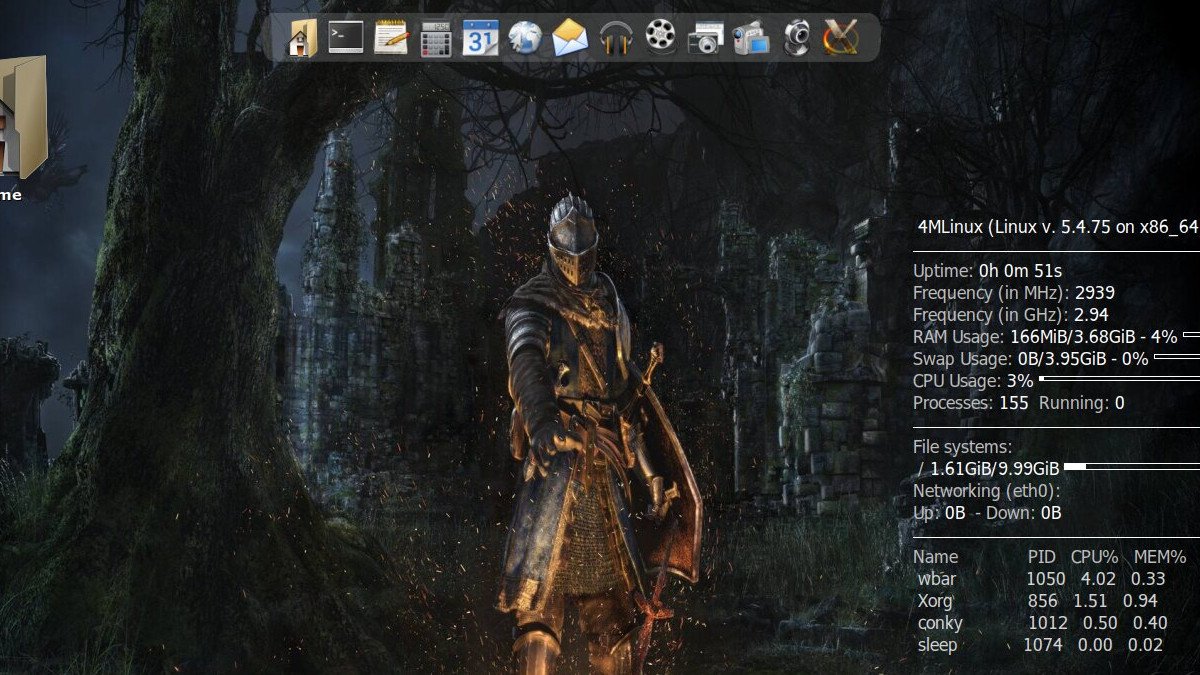The width and height of the screenshot is (1200, 675).
Task: Open the X-shaped icon on the dock
Action: tap(841, 38)
